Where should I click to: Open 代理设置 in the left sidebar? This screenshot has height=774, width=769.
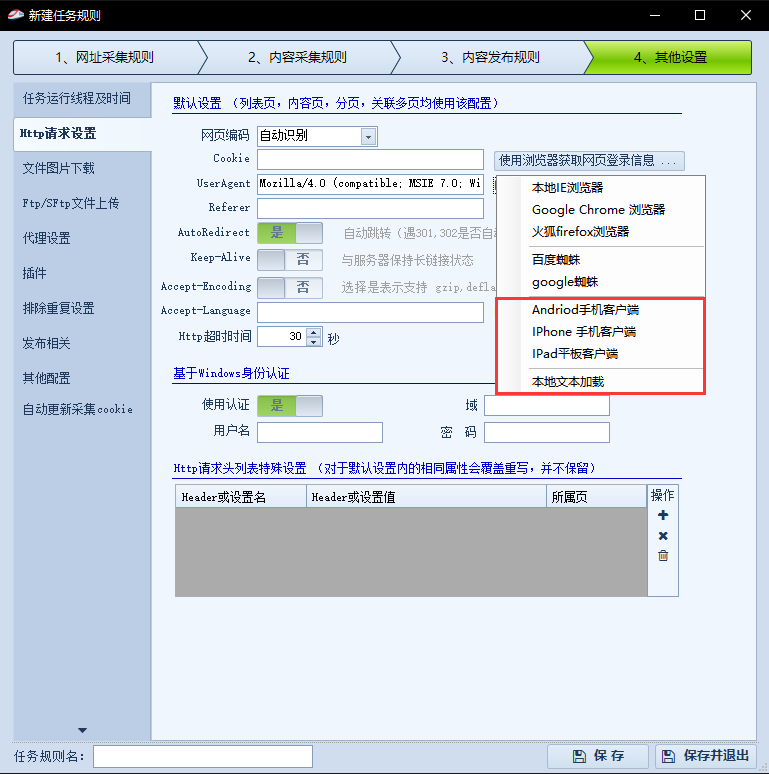pos(47,238)
